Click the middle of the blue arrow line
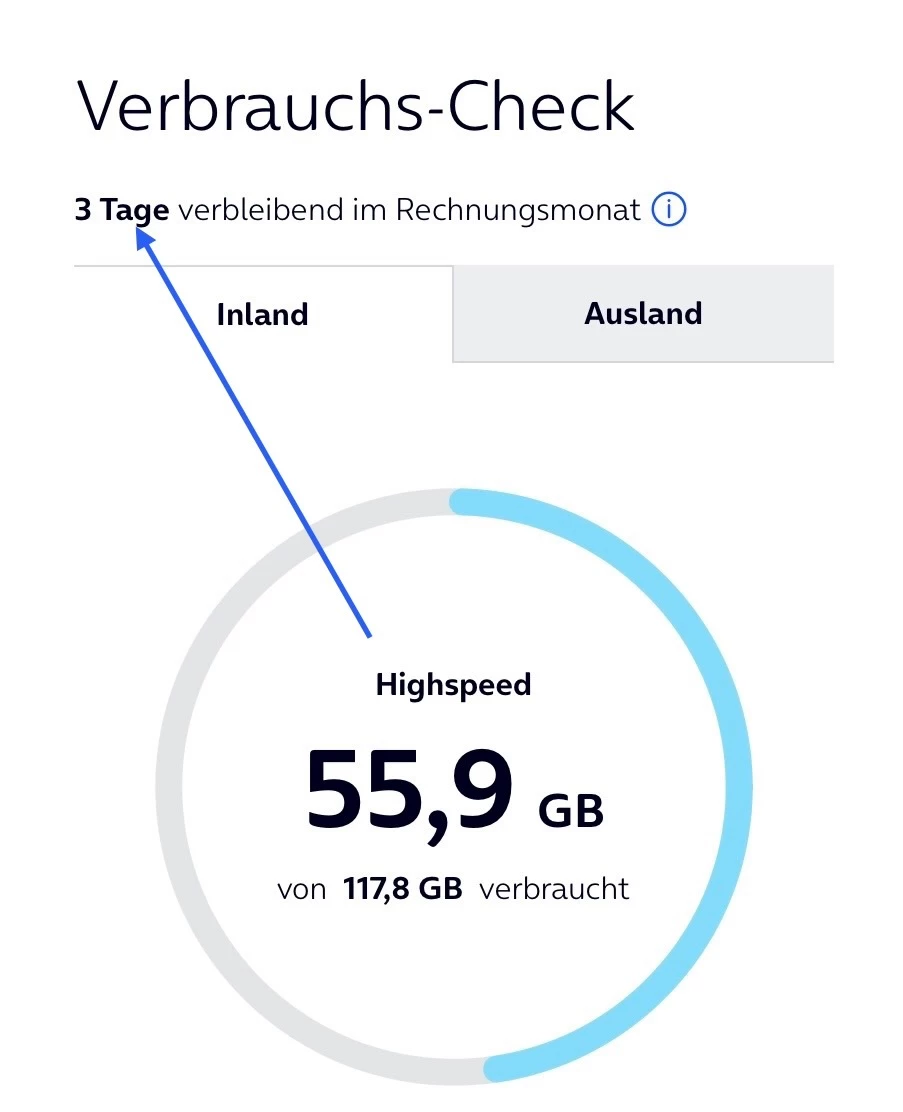The image size is (903, 1112). coord(257,436)
